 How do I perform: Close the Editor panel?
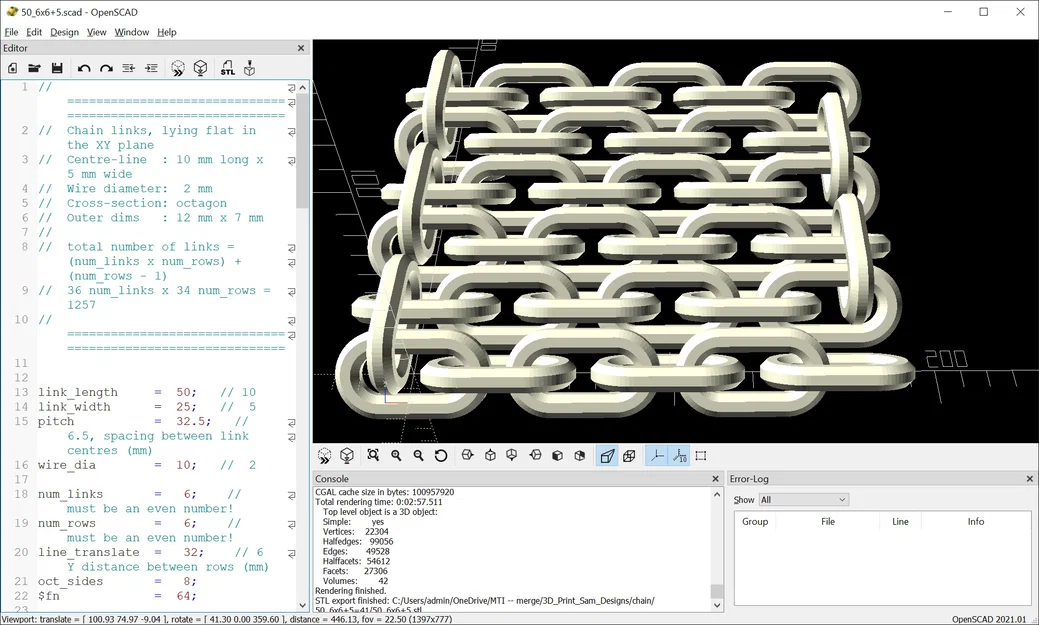pyautogui.click(x=301, y=48)
